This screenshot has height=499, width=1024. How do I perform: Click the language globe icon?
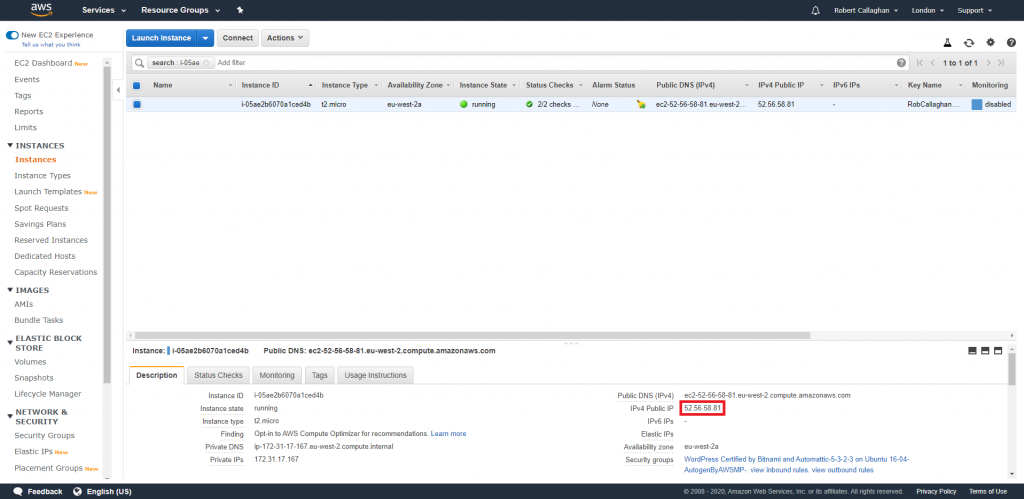pos(78,491)
